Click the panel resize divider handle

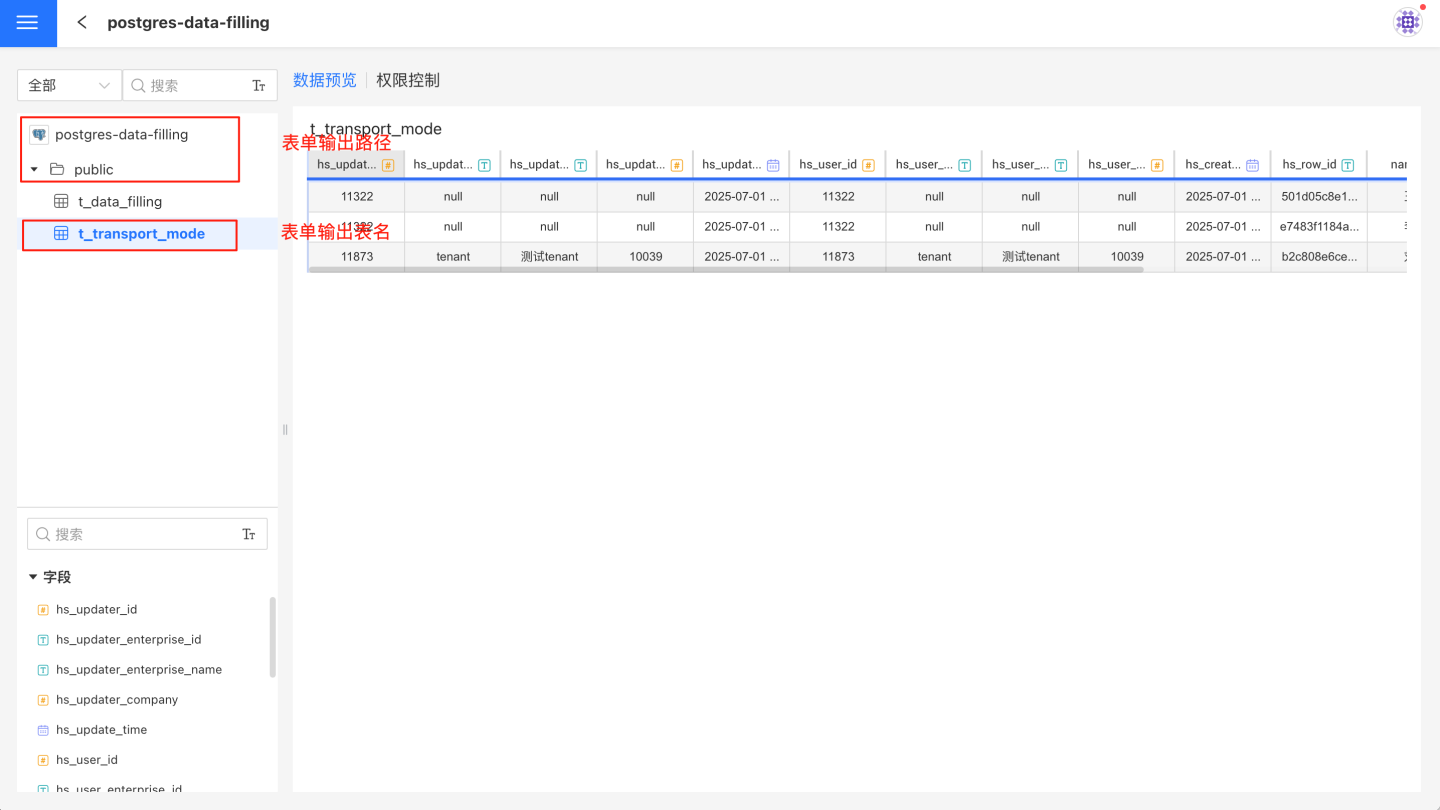(285, 430)
